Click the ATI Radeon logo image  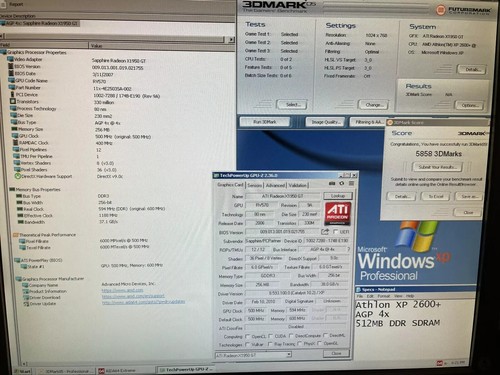[338, 214]
